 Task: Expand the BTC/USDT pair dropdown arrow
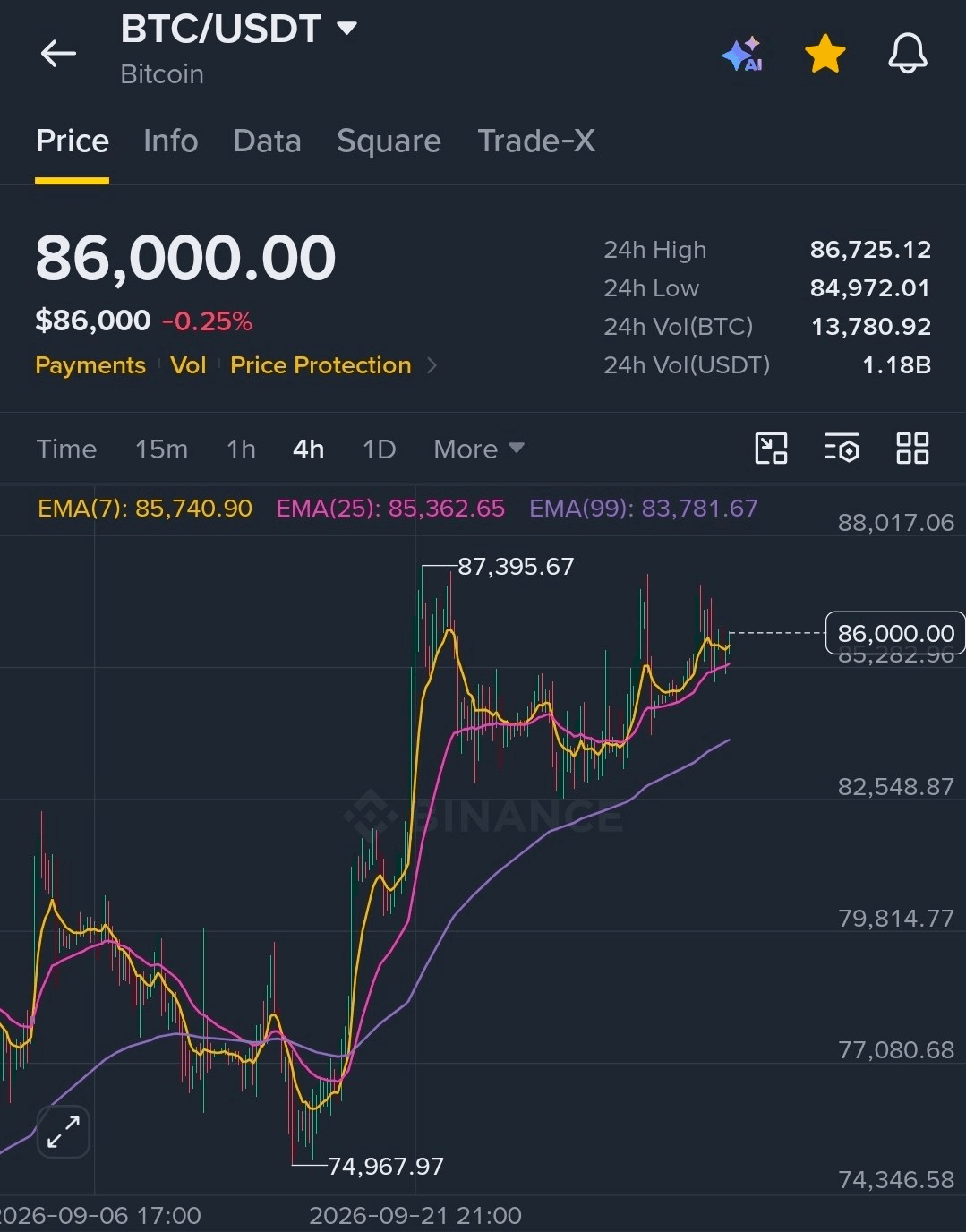coord(346,29)
